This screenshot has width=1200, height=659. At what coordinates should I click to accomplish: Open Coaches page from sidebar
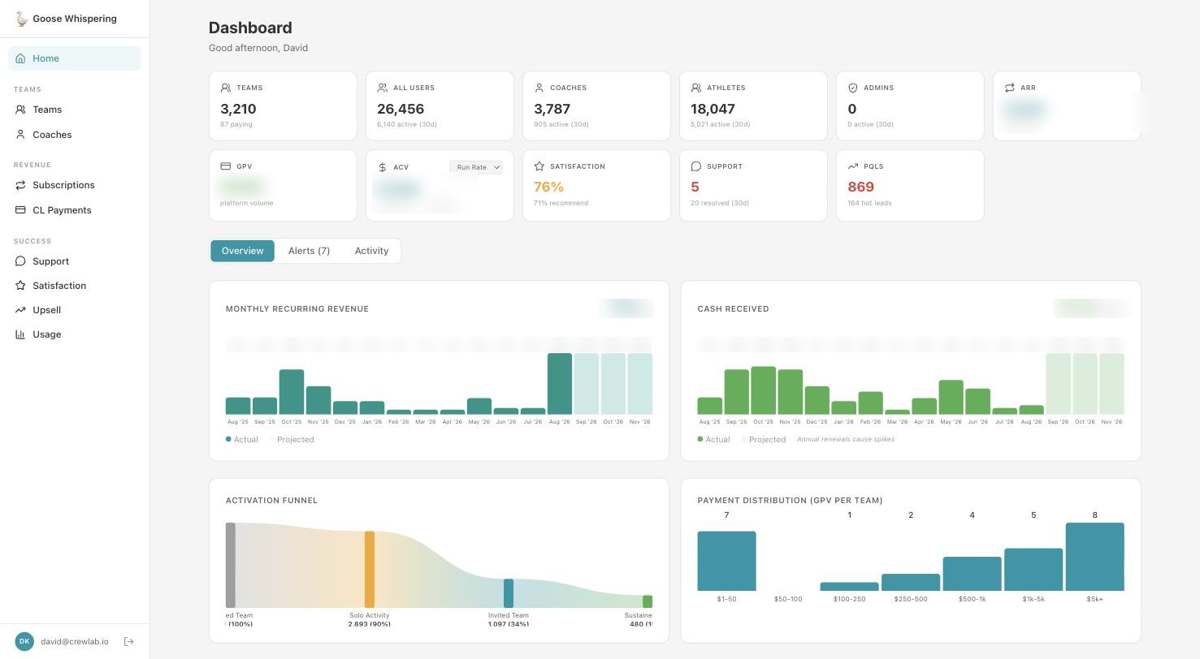tap(75, 134)
